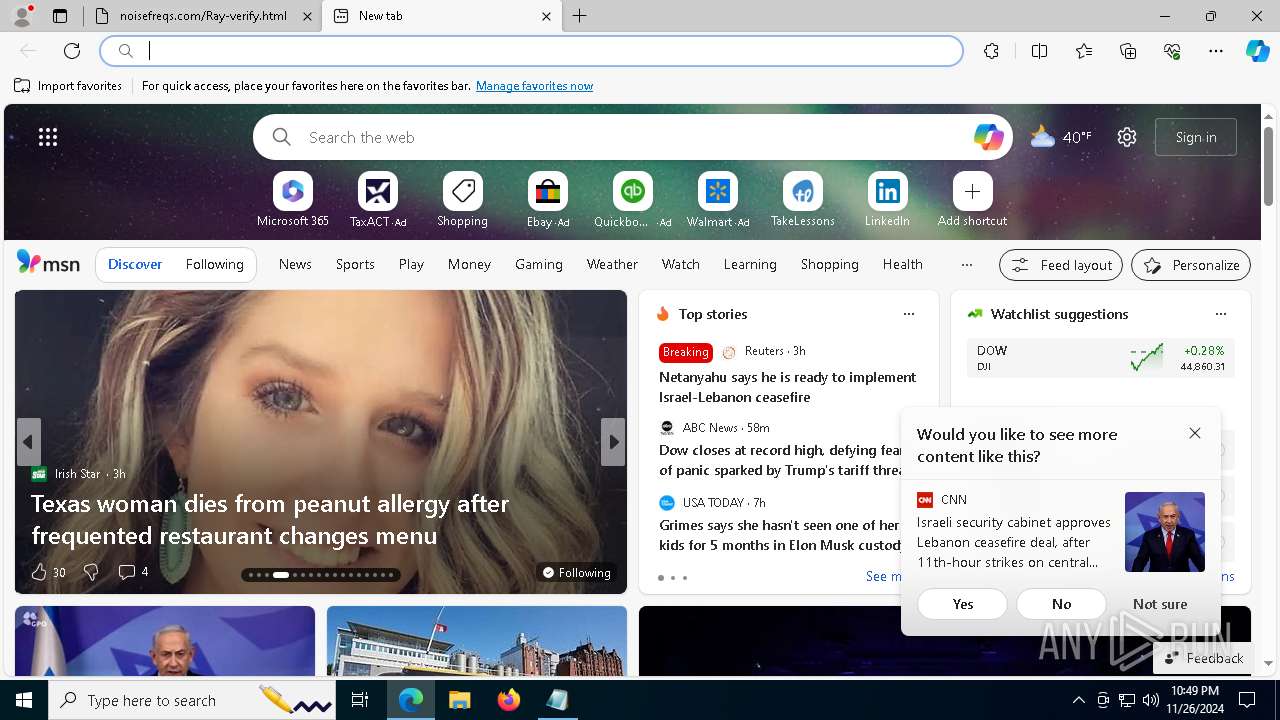Refresh the page

(x=72, y=51)
